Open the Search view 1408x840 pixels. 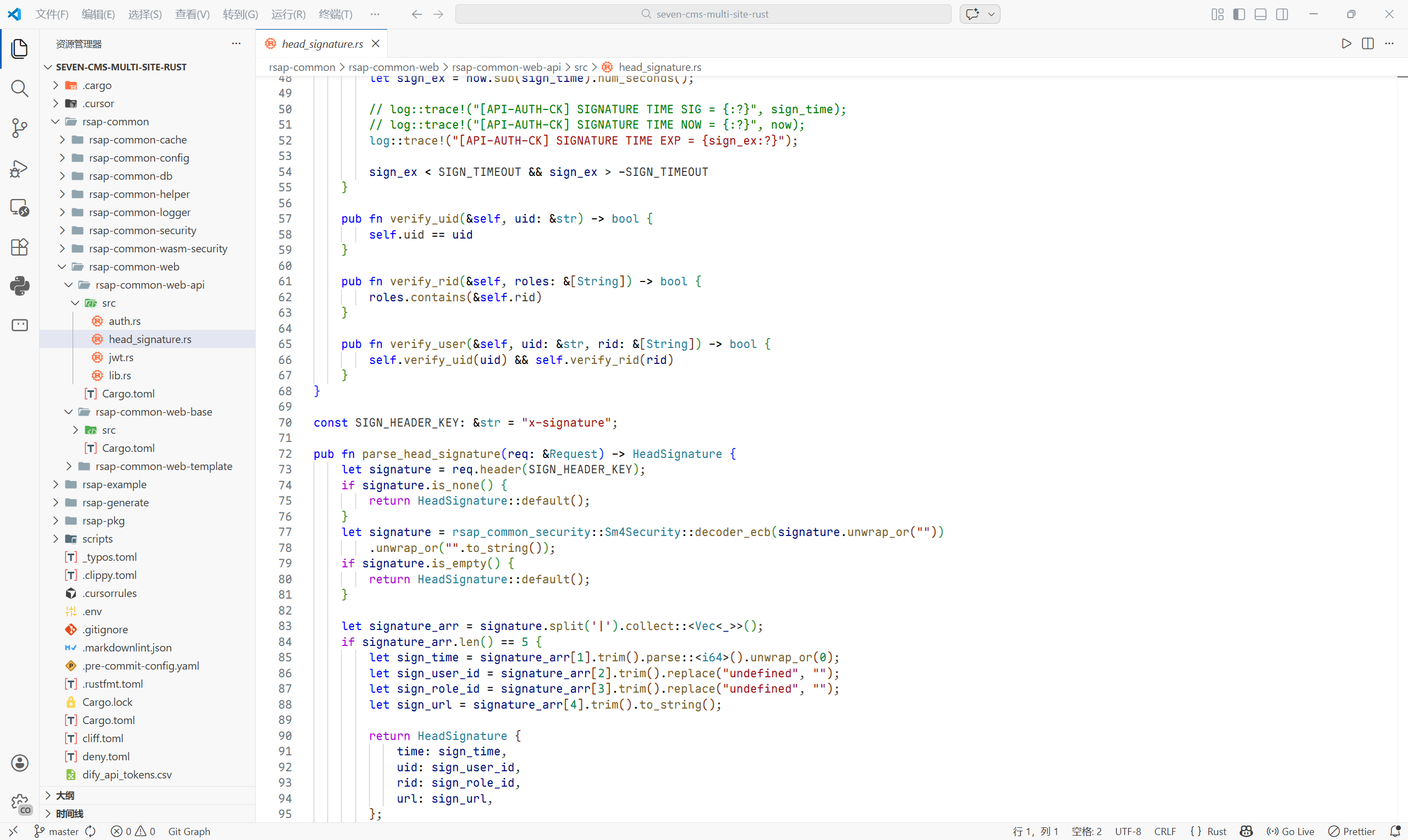[x=20, y=88]
